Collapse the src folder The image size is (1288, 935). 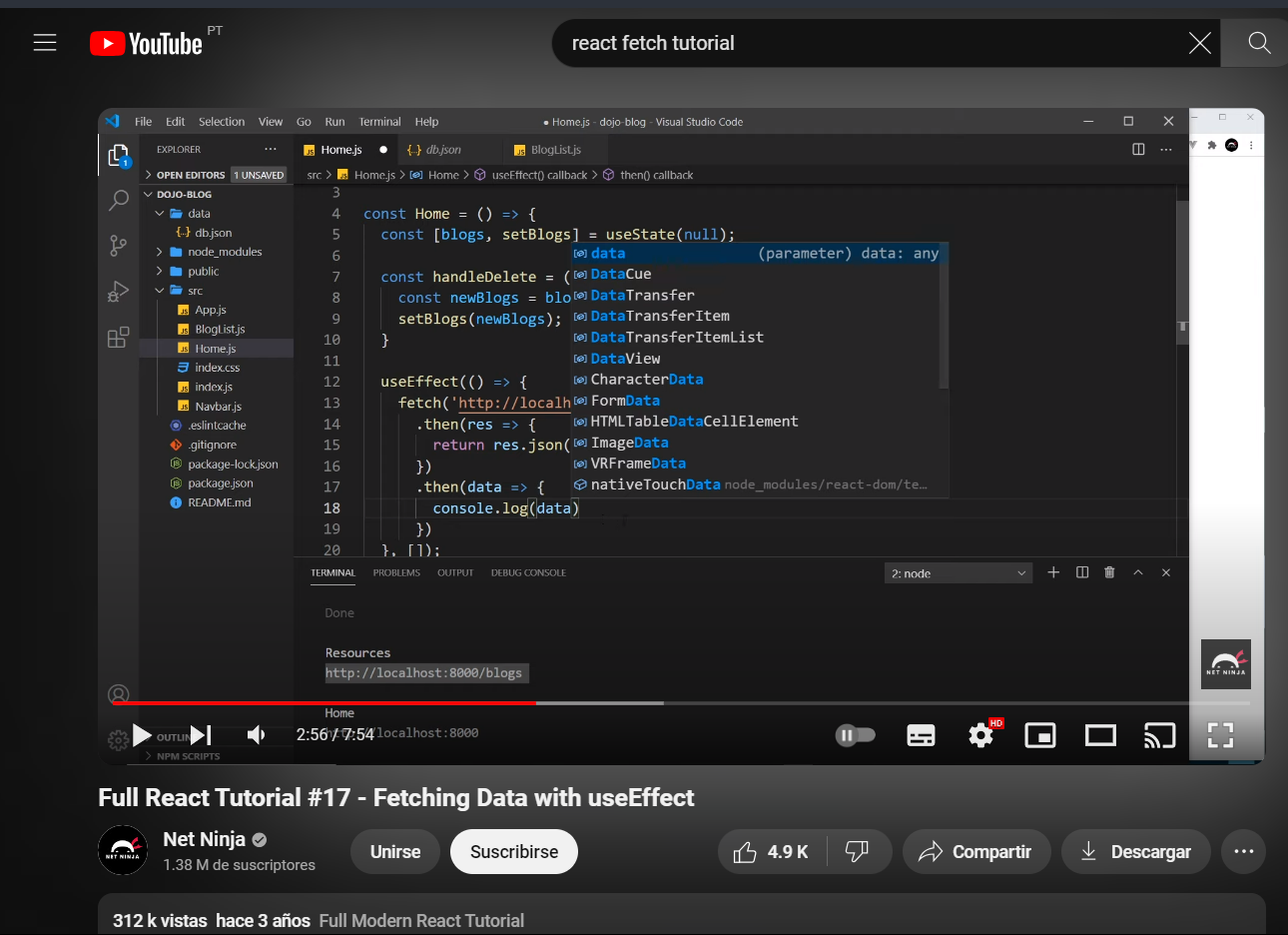pos(194,291)
